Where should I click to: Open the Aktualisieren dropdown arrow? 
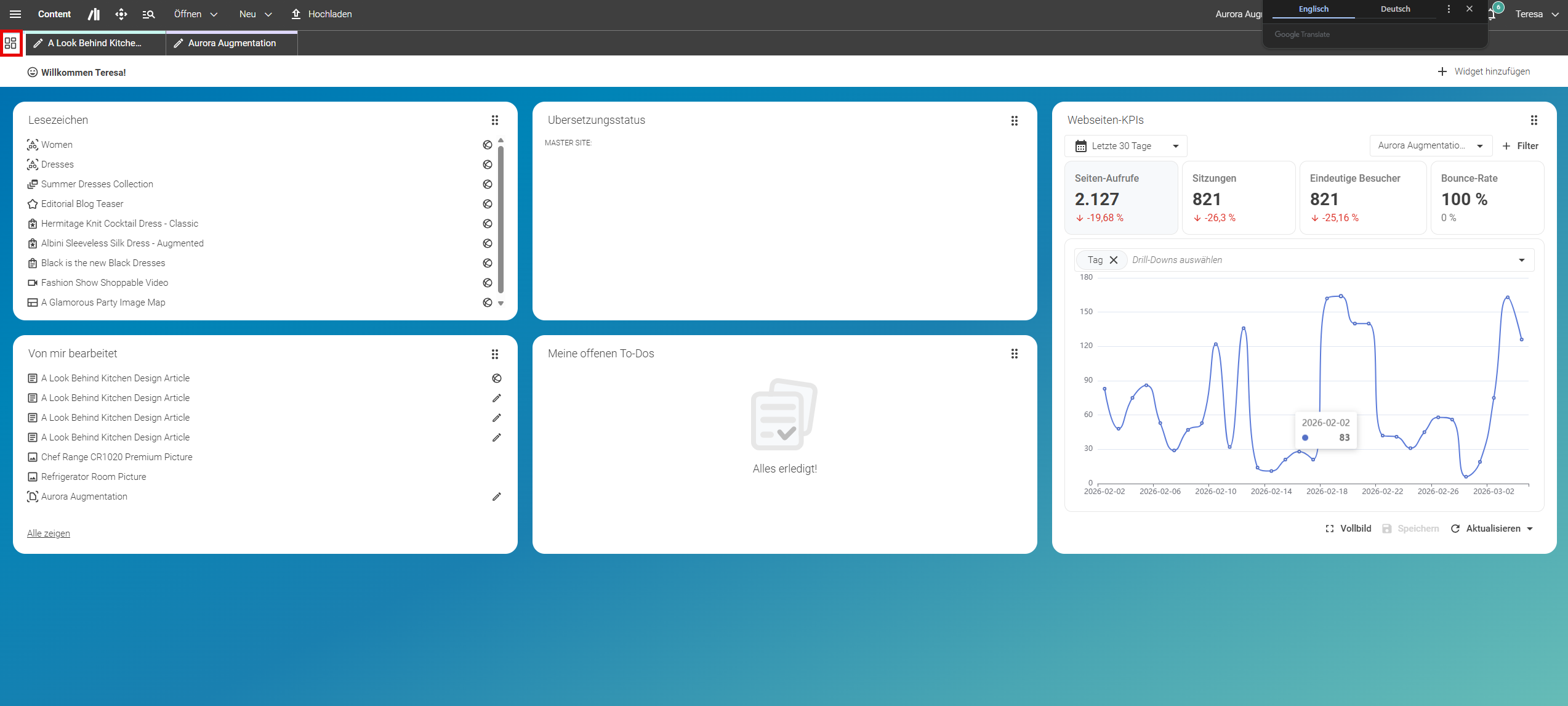pos(1530,529)
